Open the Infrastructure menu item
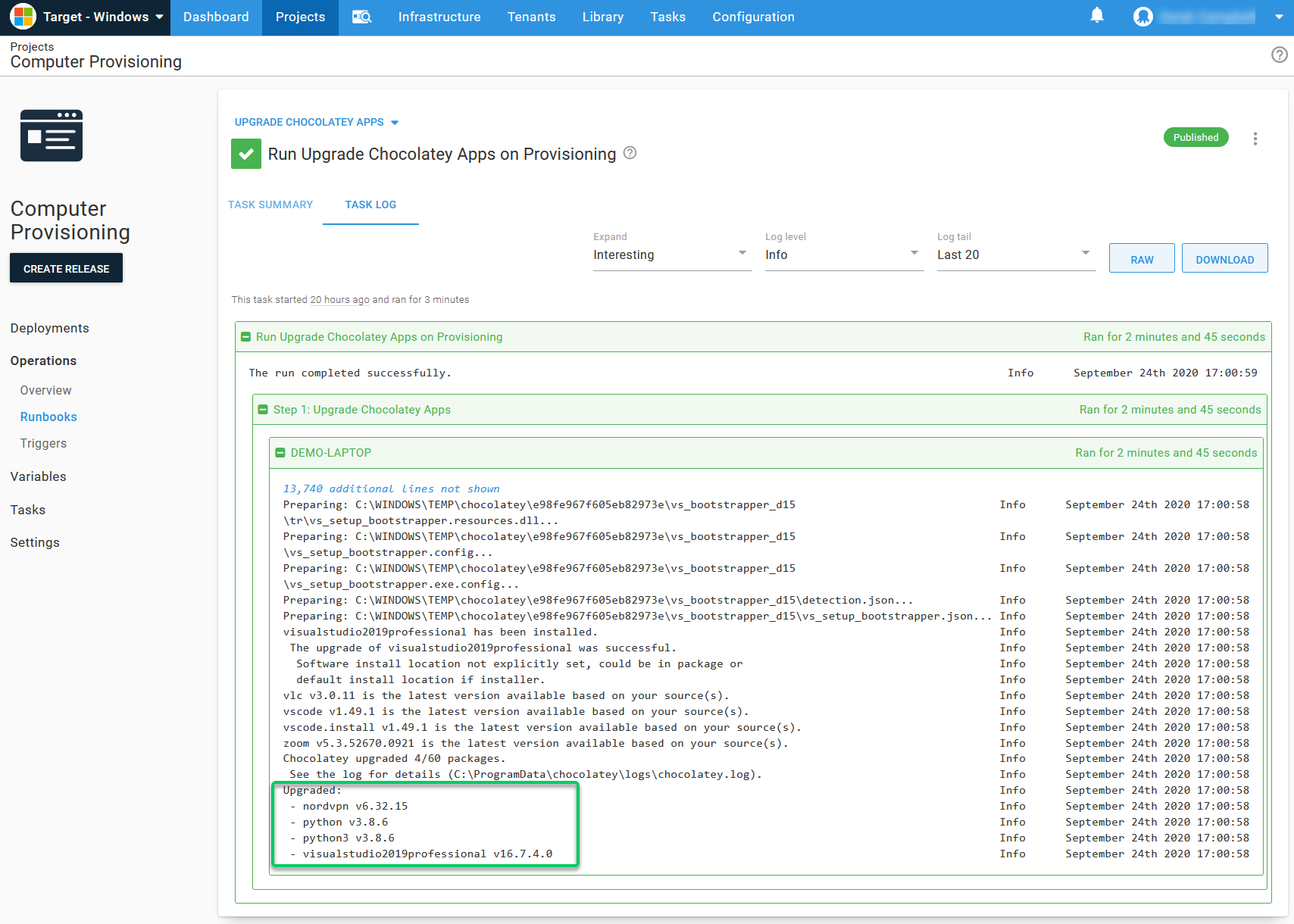The width and height of the screenshot is (1294, 924). pos(439,17)
